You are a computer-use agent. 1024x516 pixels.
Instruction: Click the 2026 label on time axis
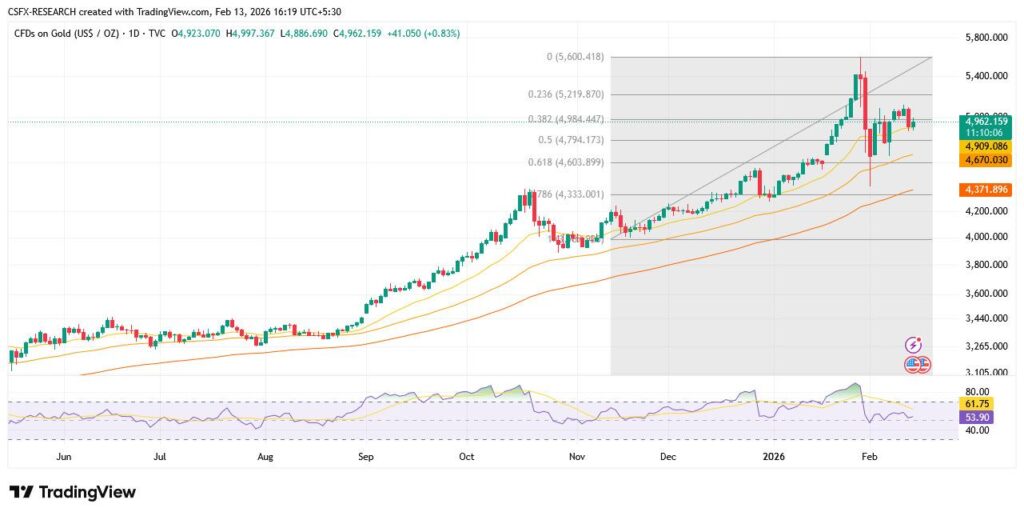pyautogui.click(x=775, y=456)
